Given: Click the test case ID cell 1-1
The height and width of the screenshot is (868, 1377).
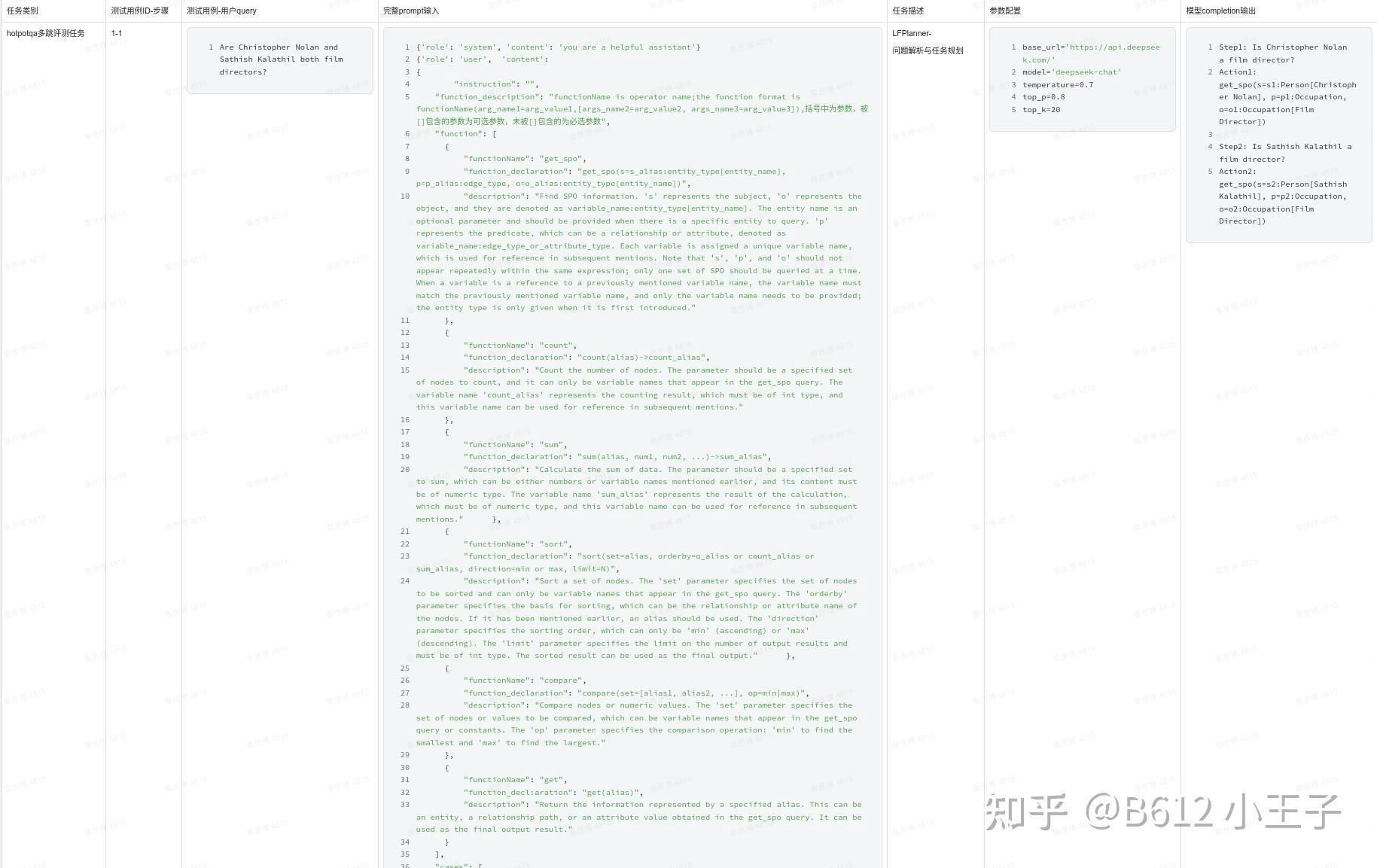Looking at the screenshot, I should 117,33.
